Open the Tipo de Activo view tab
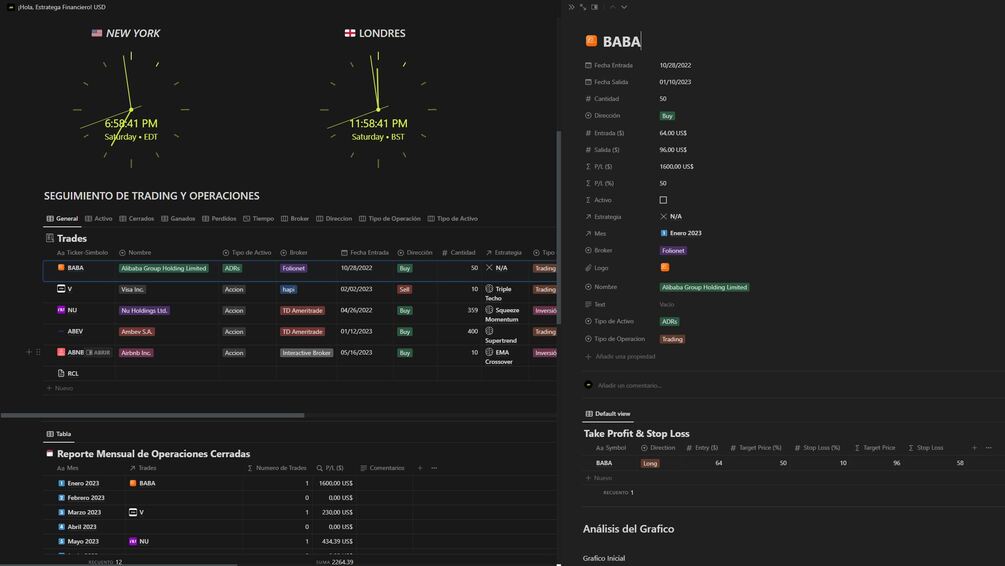 coord(453,219)
